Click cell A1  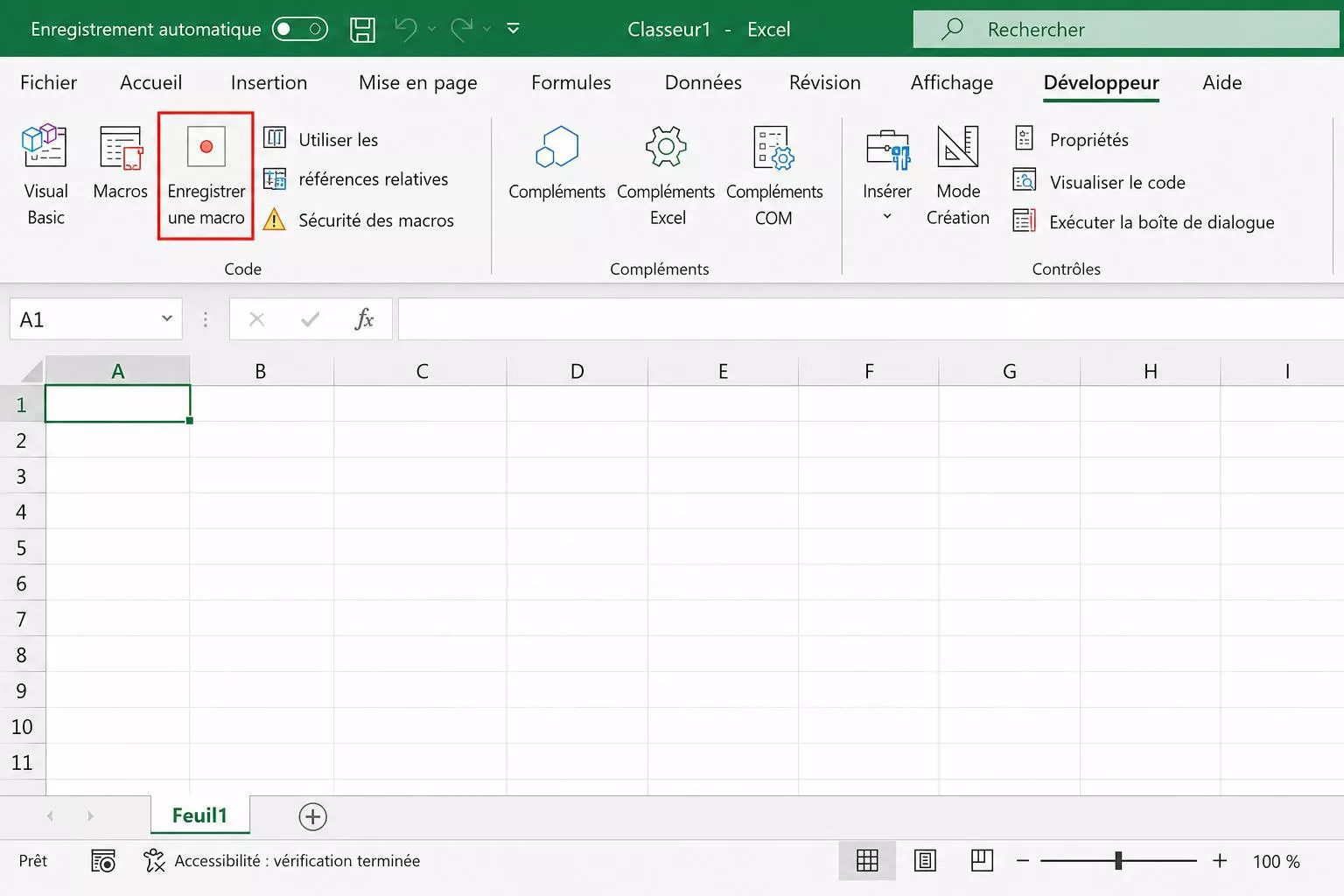[x=117, y=404]
